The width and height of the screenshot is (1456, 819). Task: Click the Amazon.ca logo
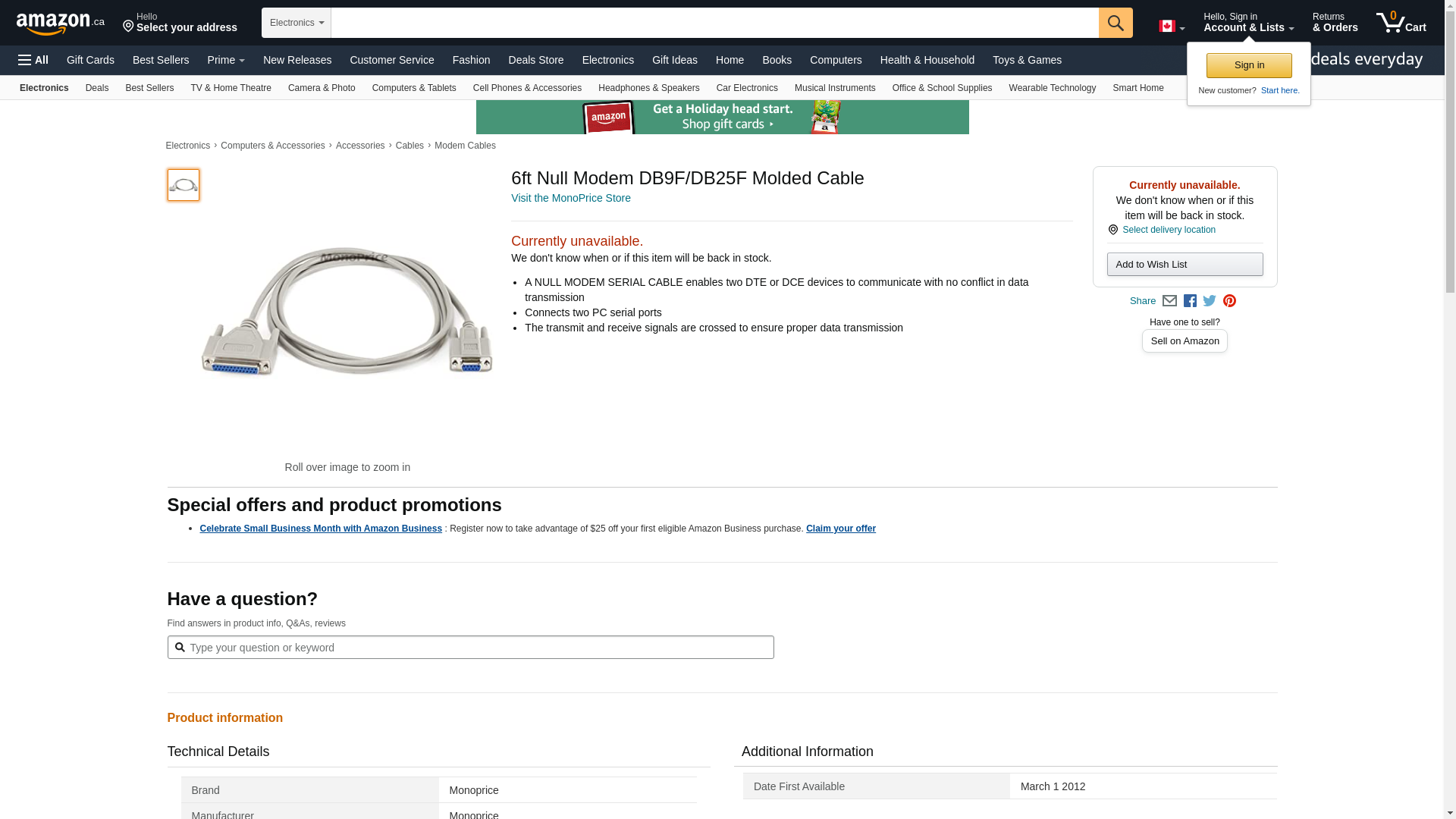60,23
